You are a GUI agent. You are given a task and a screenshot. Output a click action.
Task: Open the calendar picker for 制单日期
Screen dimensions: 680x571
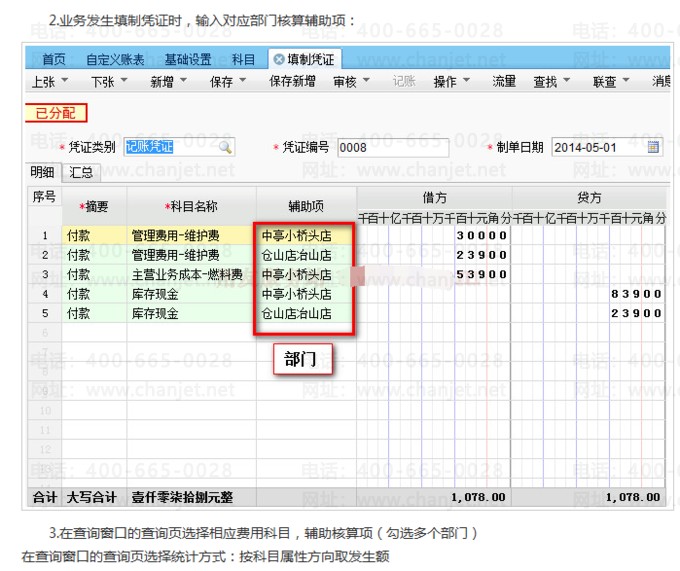(x=653, y=147)
